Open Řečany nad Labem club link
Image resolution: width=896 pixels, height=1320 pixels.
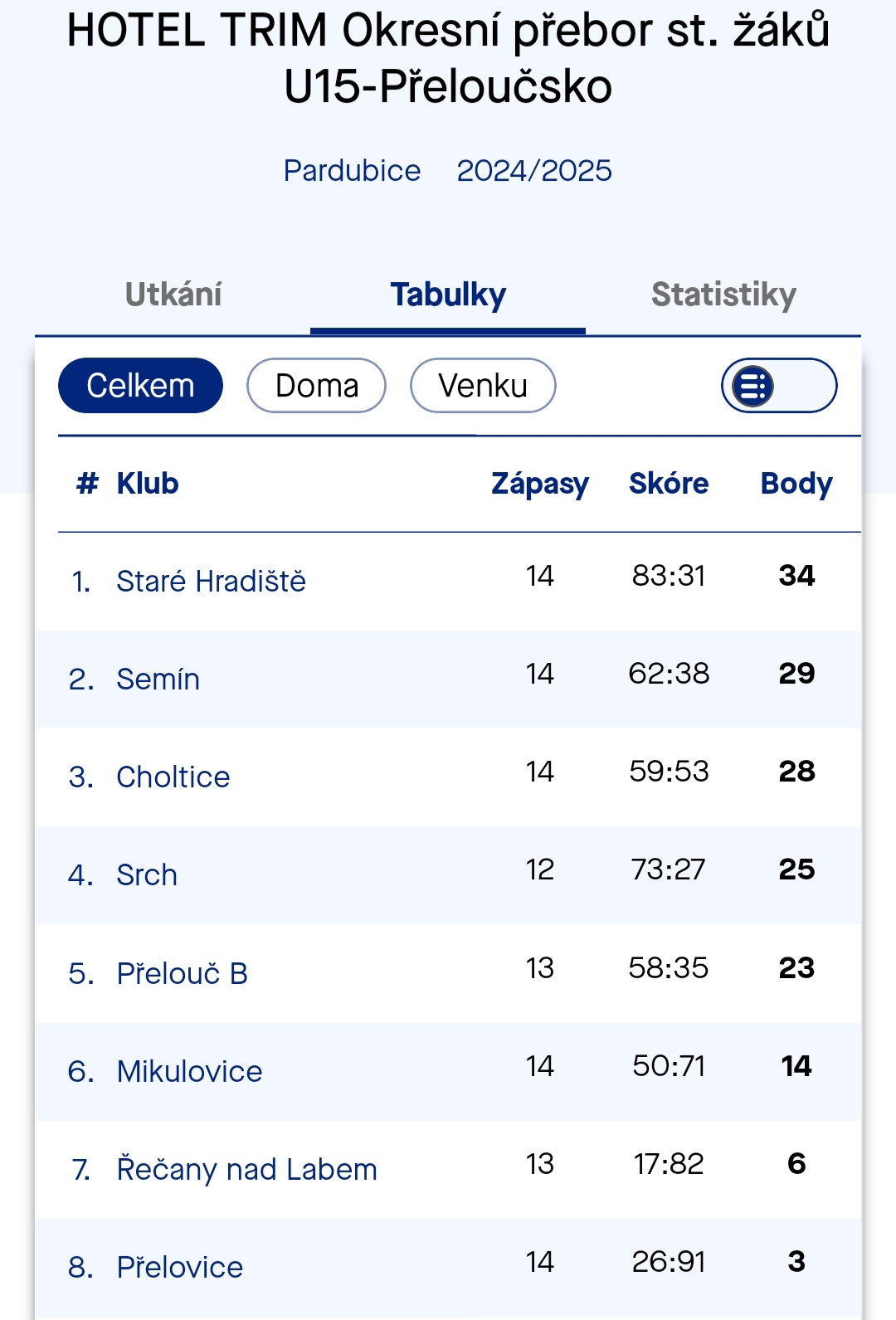246,1169
